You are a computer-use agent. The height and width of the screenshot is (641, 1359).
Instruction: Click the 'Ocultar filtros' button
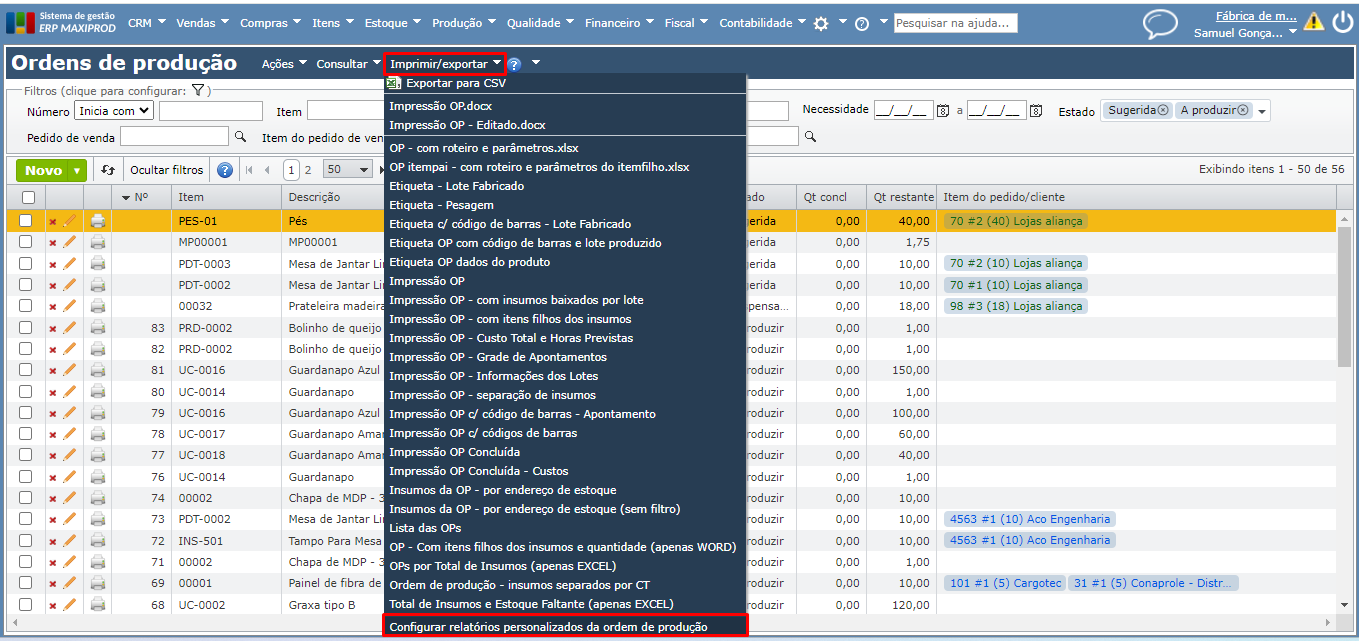point(166,170)
